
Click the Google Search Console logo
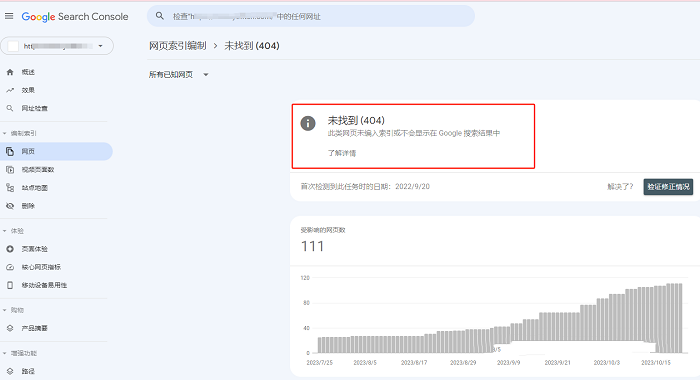pyautogui.click(x=75, y=17)
